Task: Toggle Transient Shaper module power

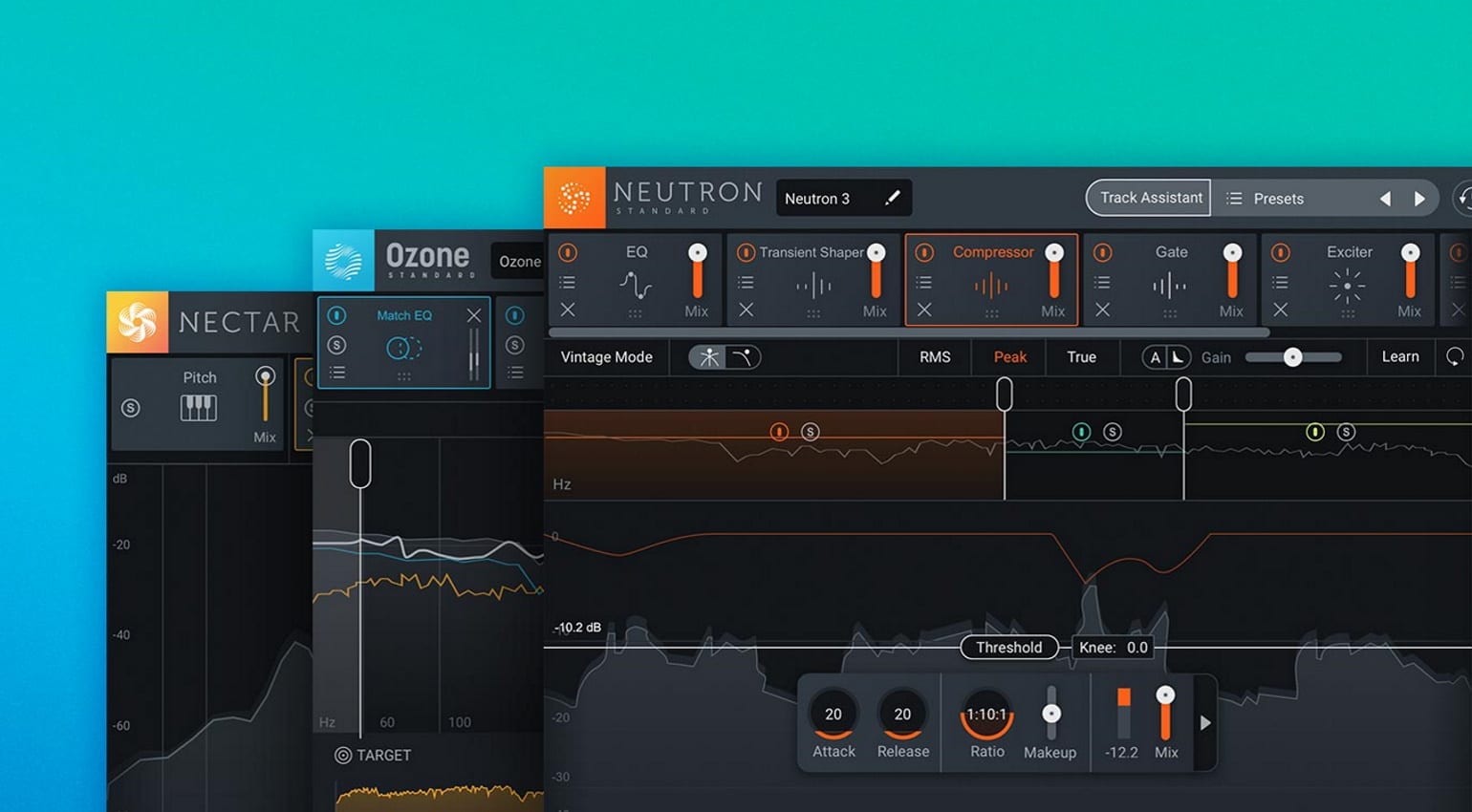Action: tap(746, 252)
